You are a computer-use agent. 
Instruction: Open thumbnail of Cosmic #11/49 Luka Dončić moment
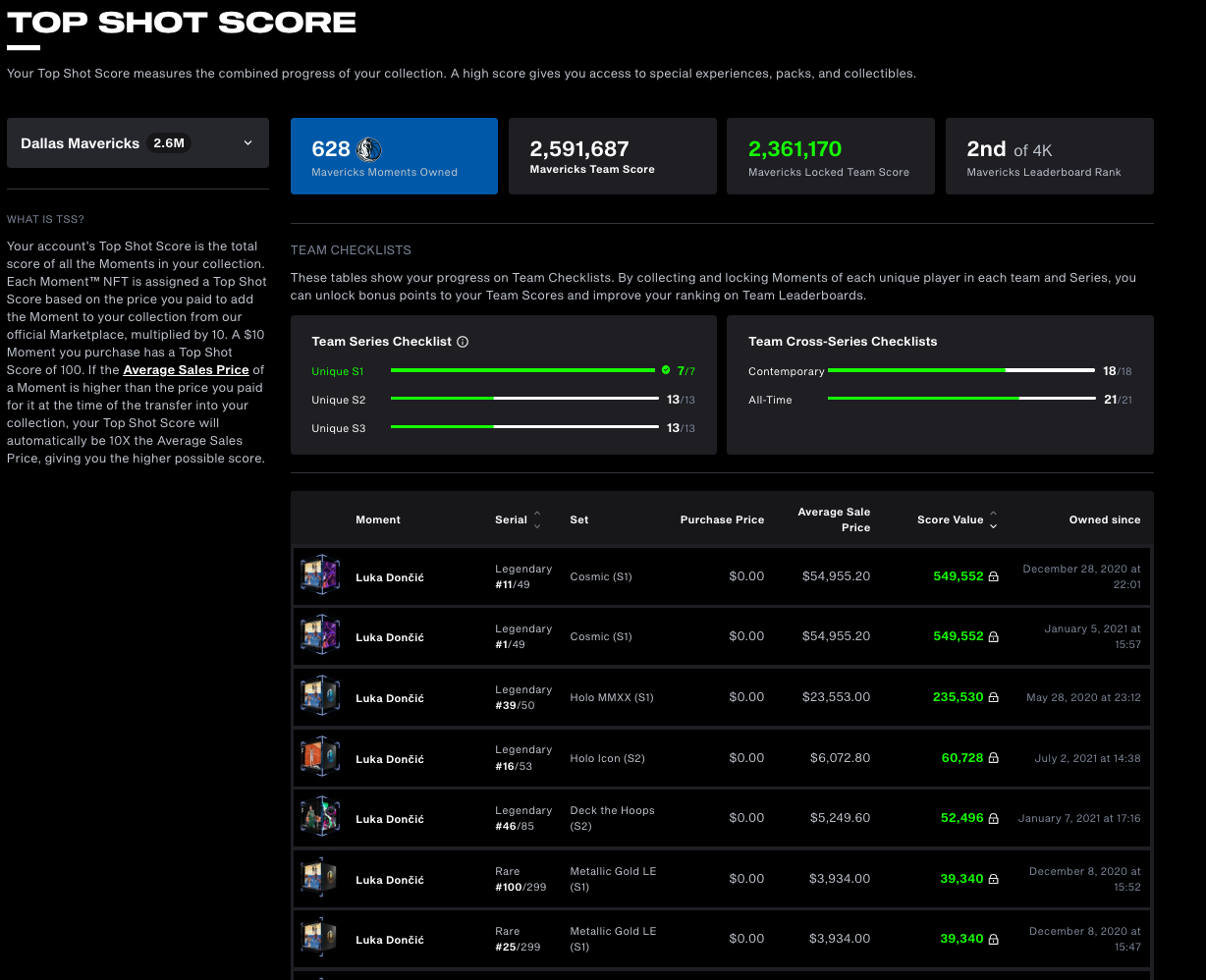tap(320, 576)
